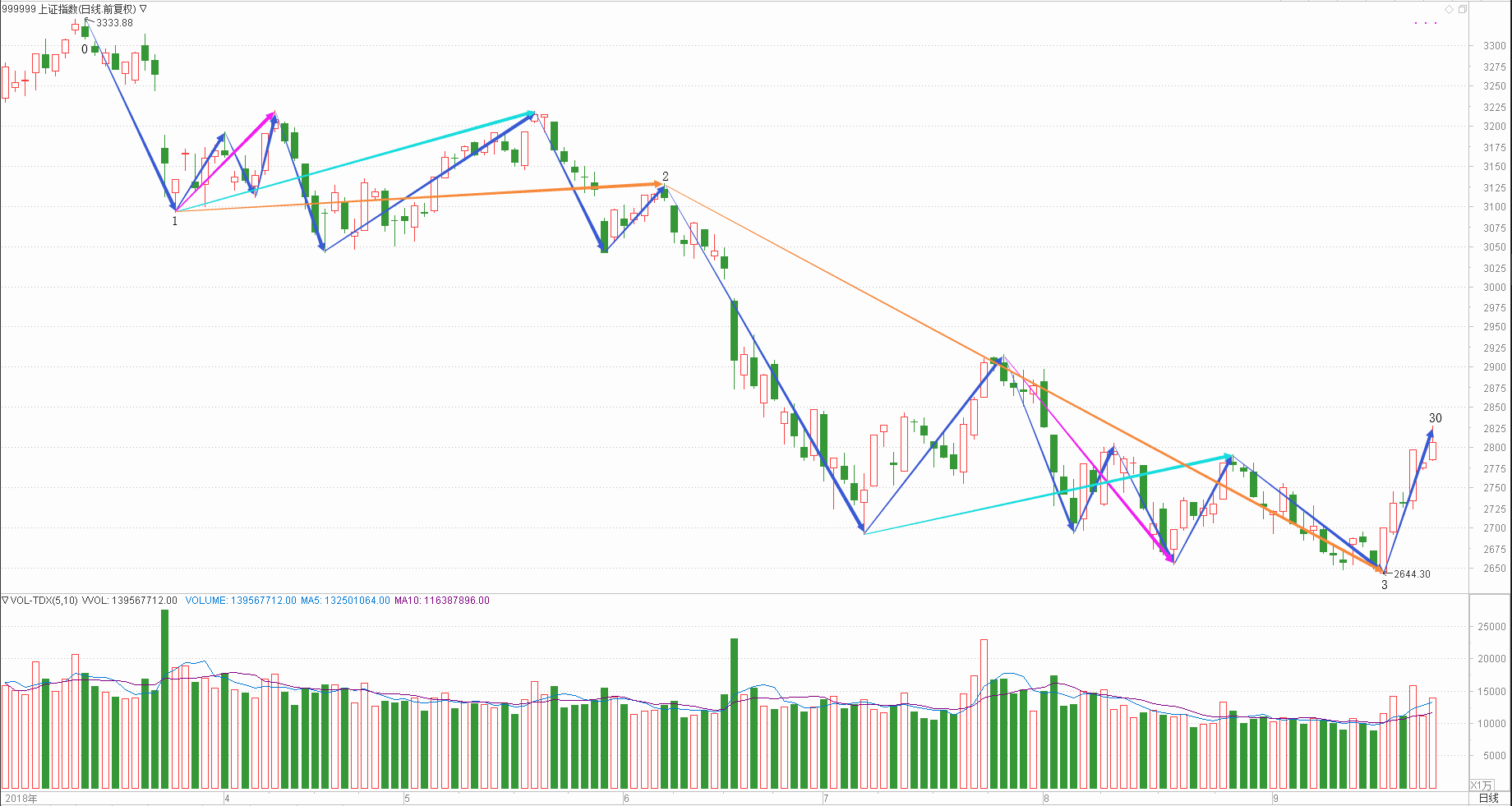Image resolution: width=1512 pixels, height=806 pixels.
Task: Click the diamond icon at chart top-right
Action: coord(1449,10)
